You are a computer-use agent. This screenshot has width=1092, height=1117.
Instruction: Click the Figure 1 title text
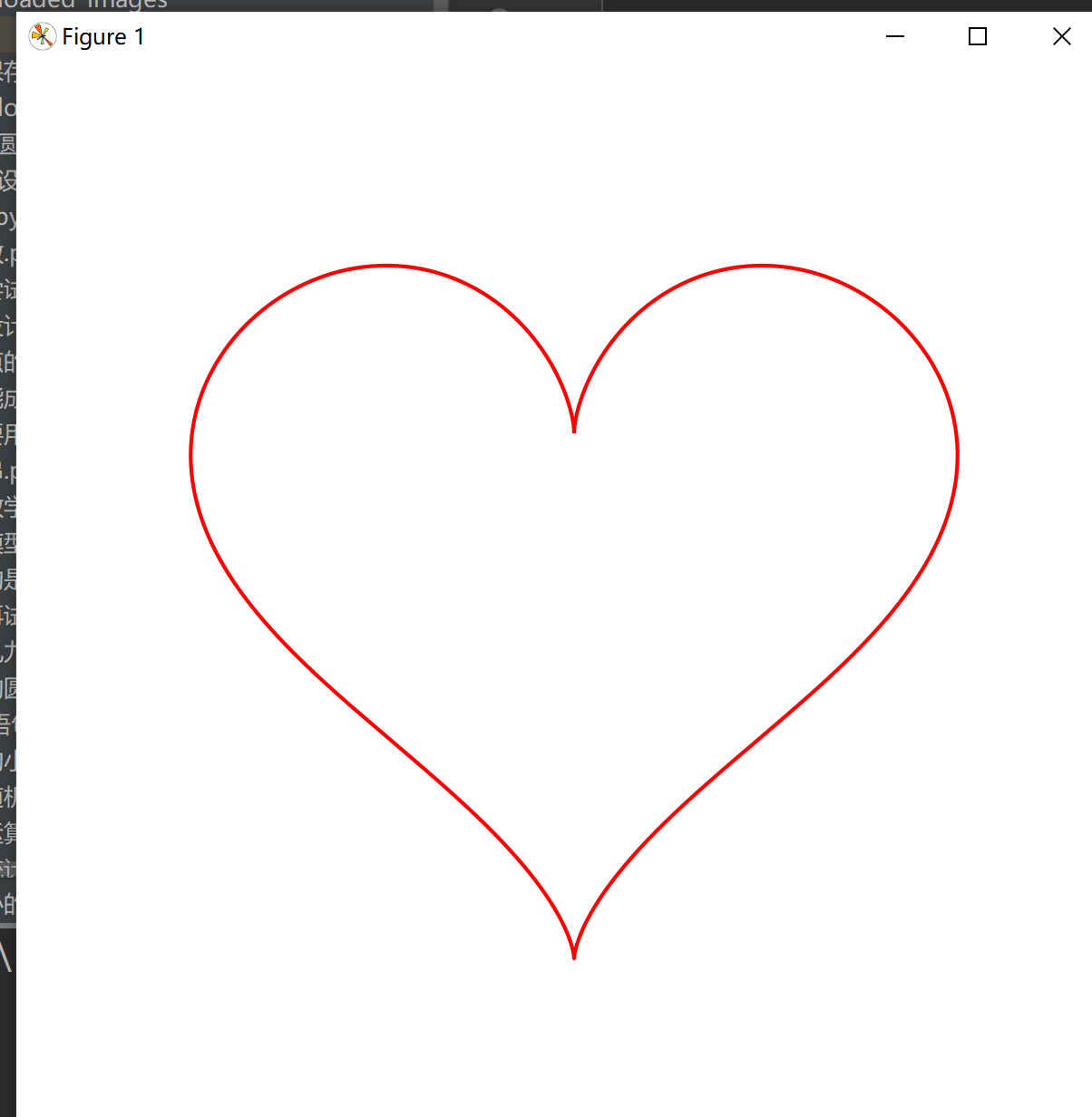pos(103,37)
